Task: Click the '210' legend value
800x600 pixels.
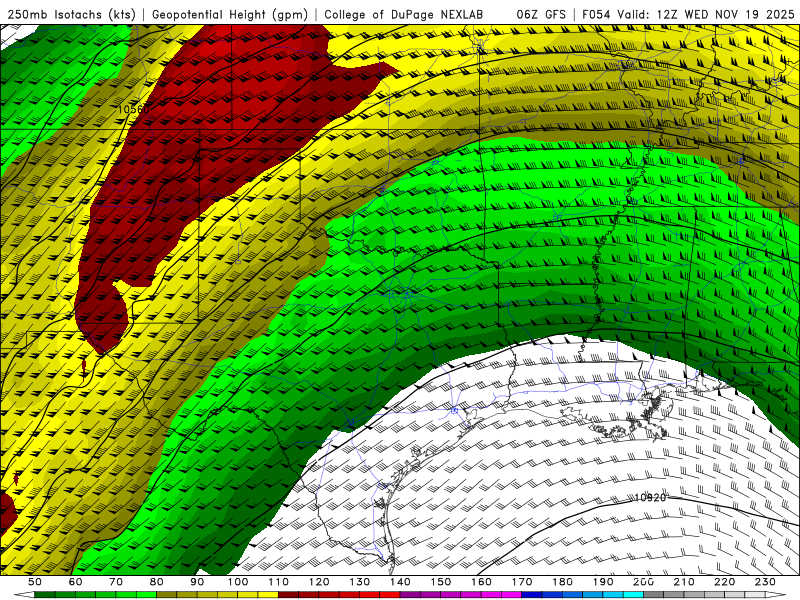Action: (x=685, y=582)
